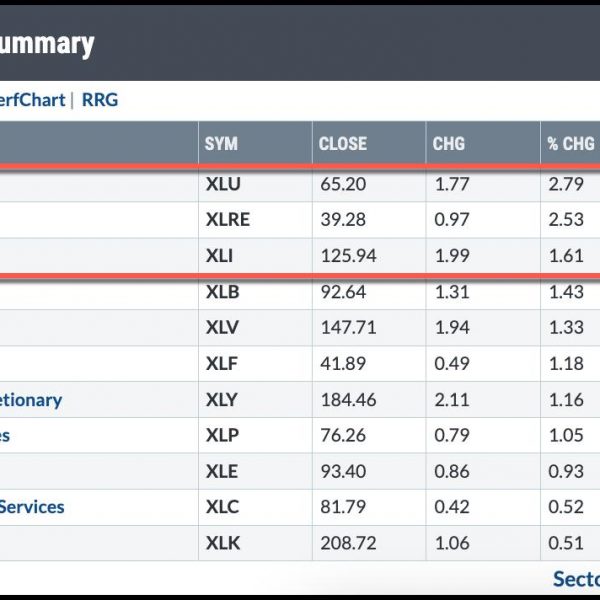Sort by the CLOSE column header
The height and width of the screenshot is (600, 600).
point(343,144)
